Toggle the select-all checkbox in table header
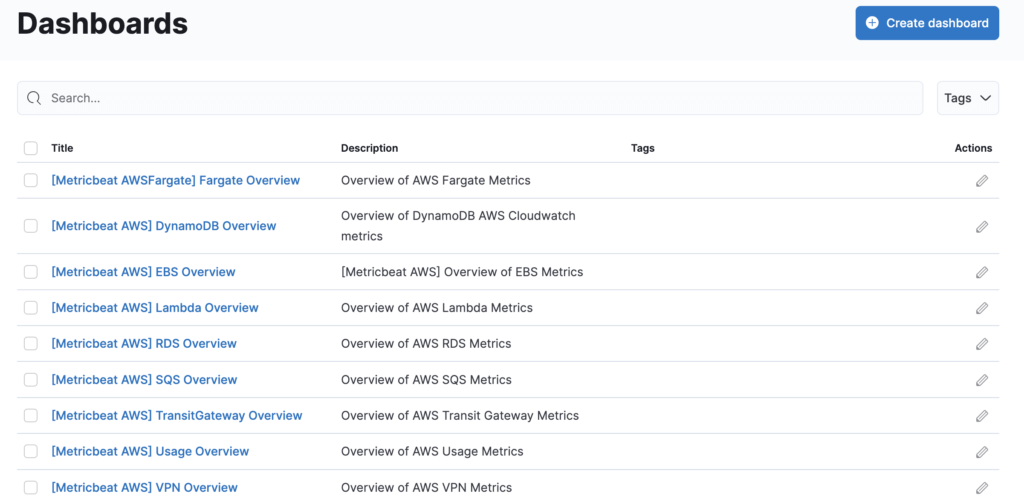Viewport: 1024px width, 502px height. (31, 148)
